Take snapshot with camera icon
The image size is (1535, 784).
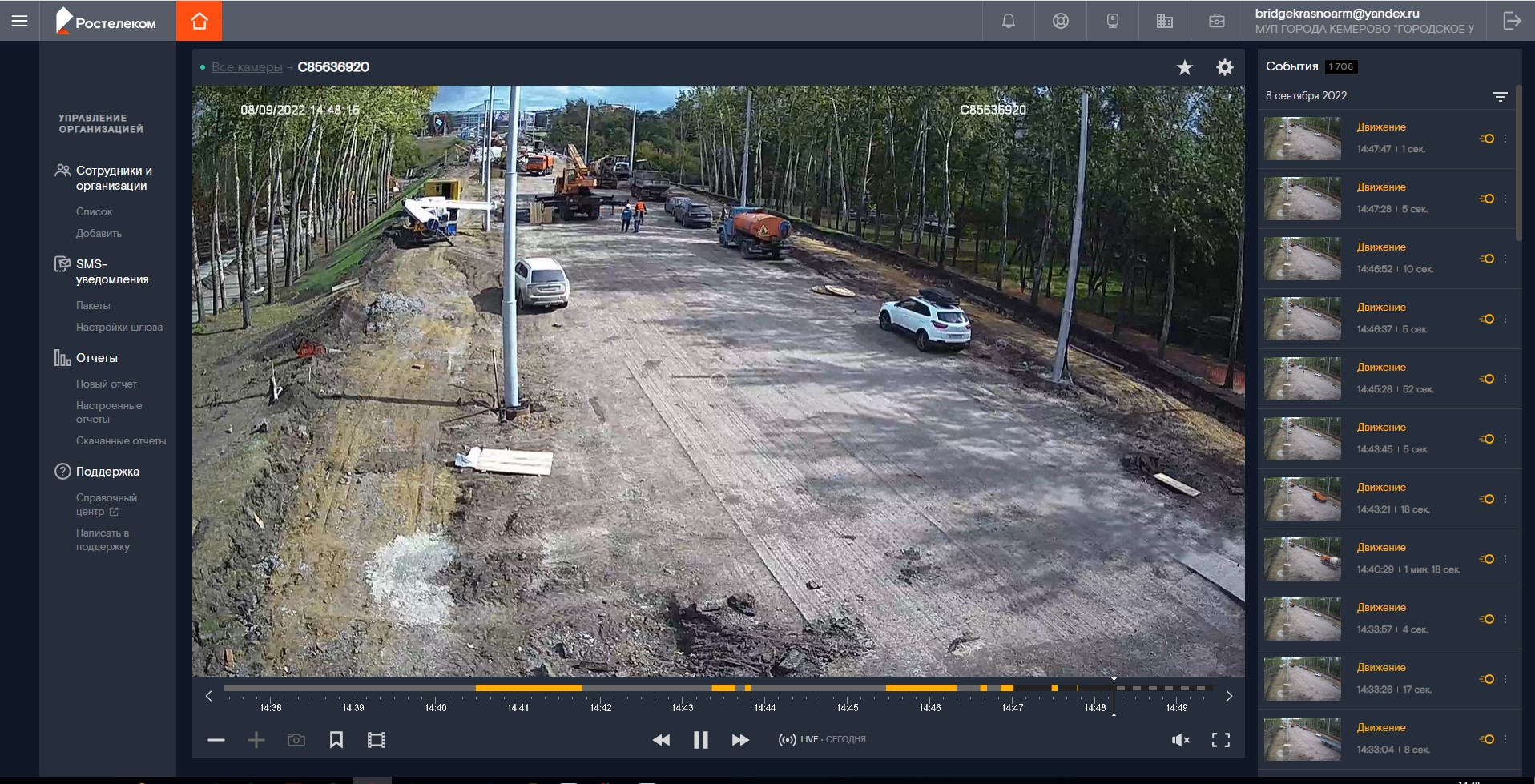[296, 740]
